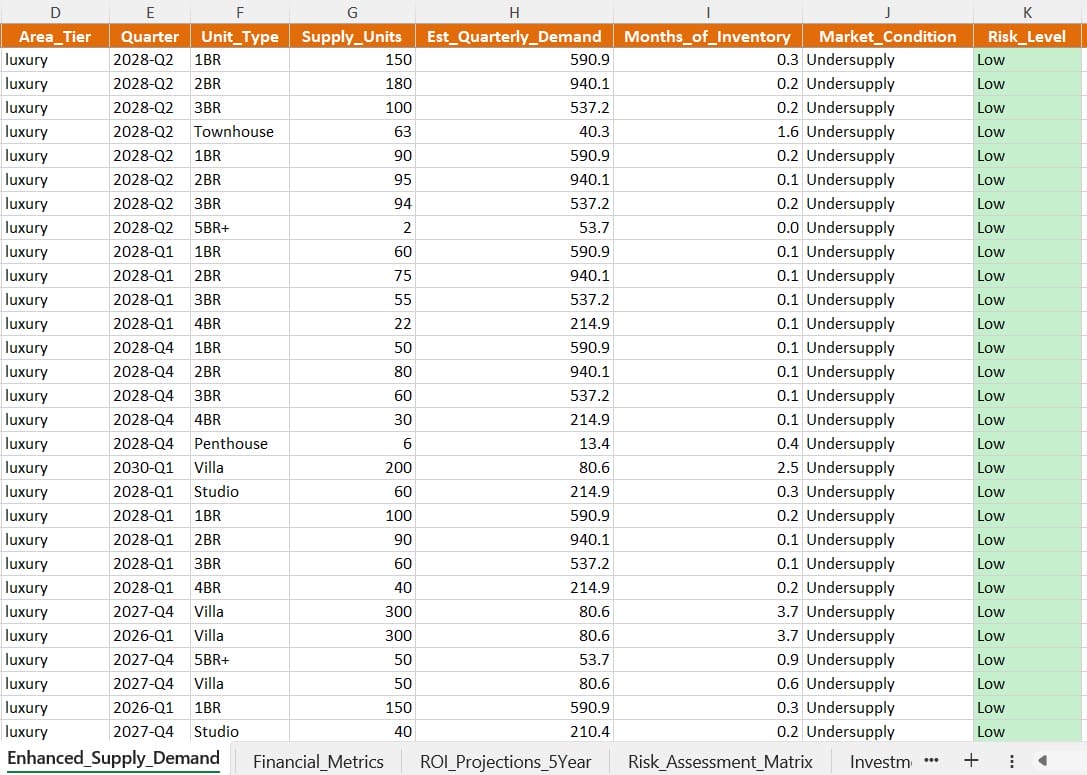Open the ROI_Projections_5Year sheet tab
This screenshot has height=775, width=1087.
505,761
